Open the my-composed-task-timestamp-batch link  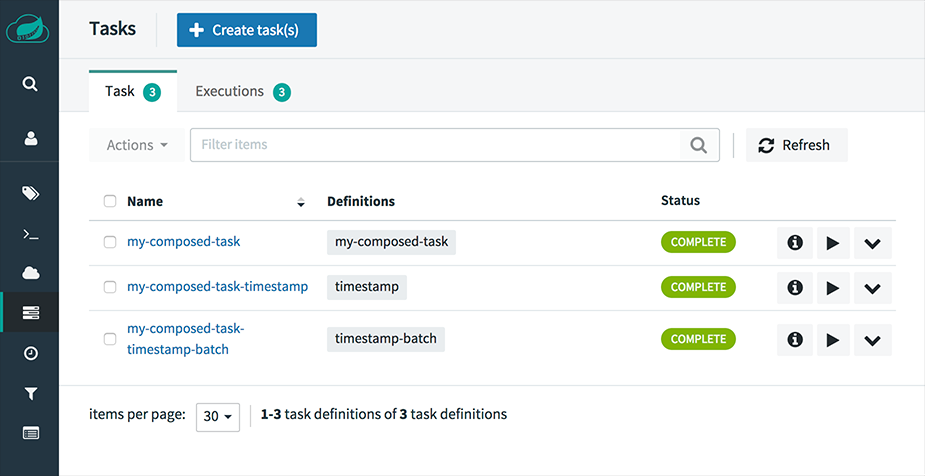185,339
